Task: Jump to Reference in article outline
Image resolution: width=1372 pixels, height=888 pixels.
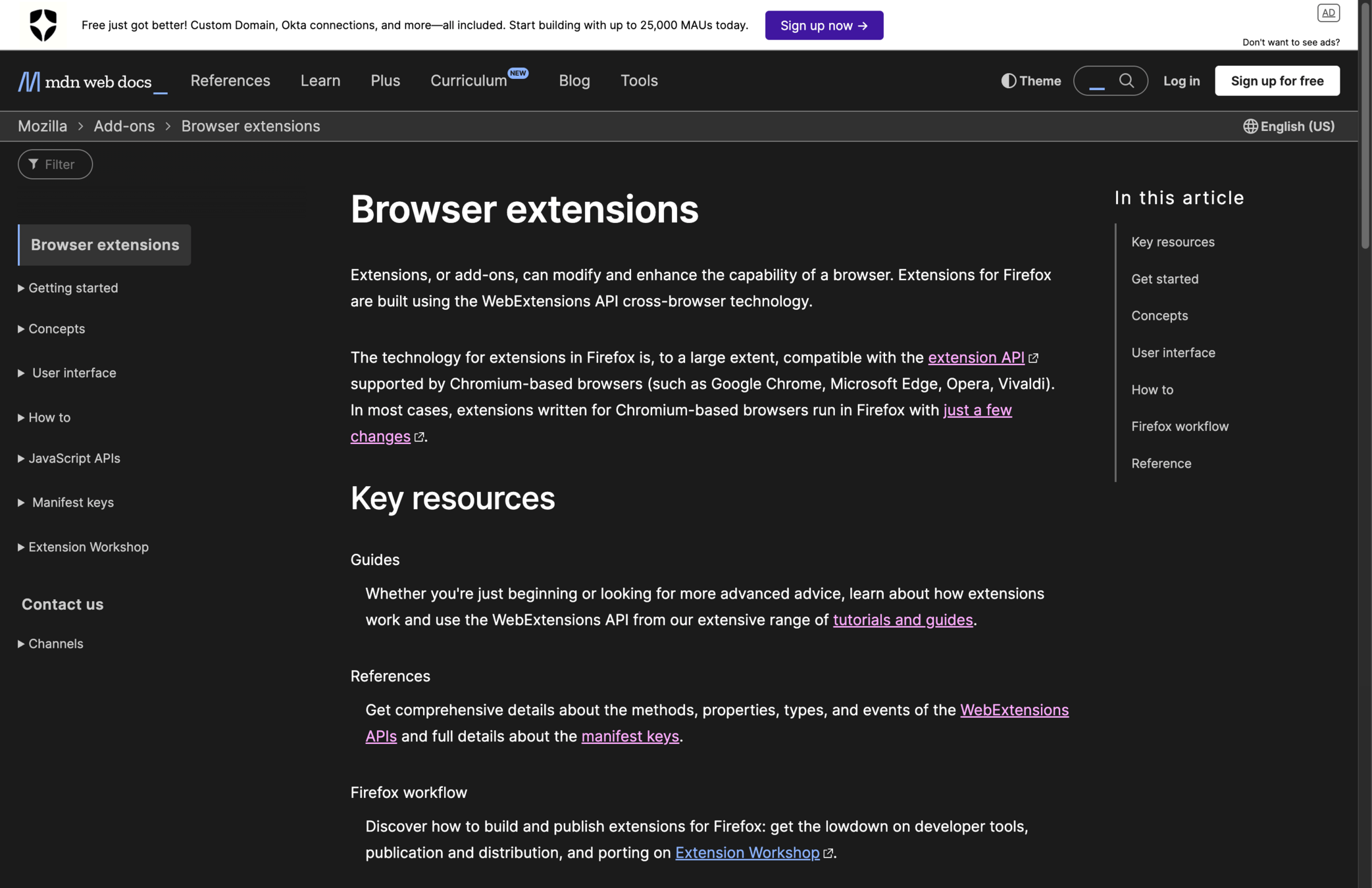Action: [x=1161, y=463]
